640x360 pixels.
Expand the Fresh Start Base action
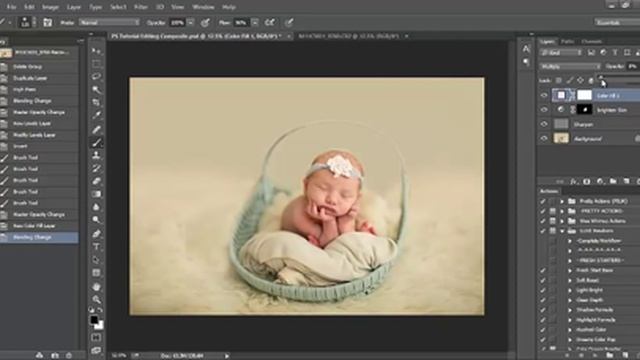(570, 270)
